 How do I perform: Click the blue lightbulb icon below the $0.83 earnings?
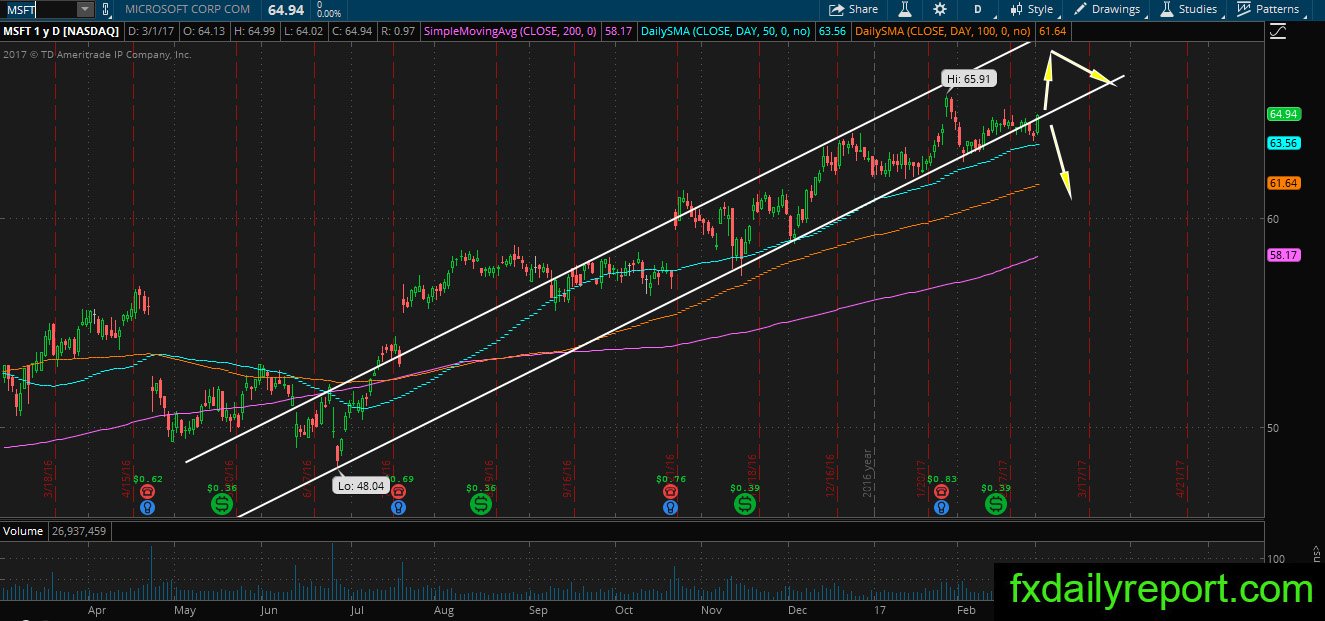point(941,508)
